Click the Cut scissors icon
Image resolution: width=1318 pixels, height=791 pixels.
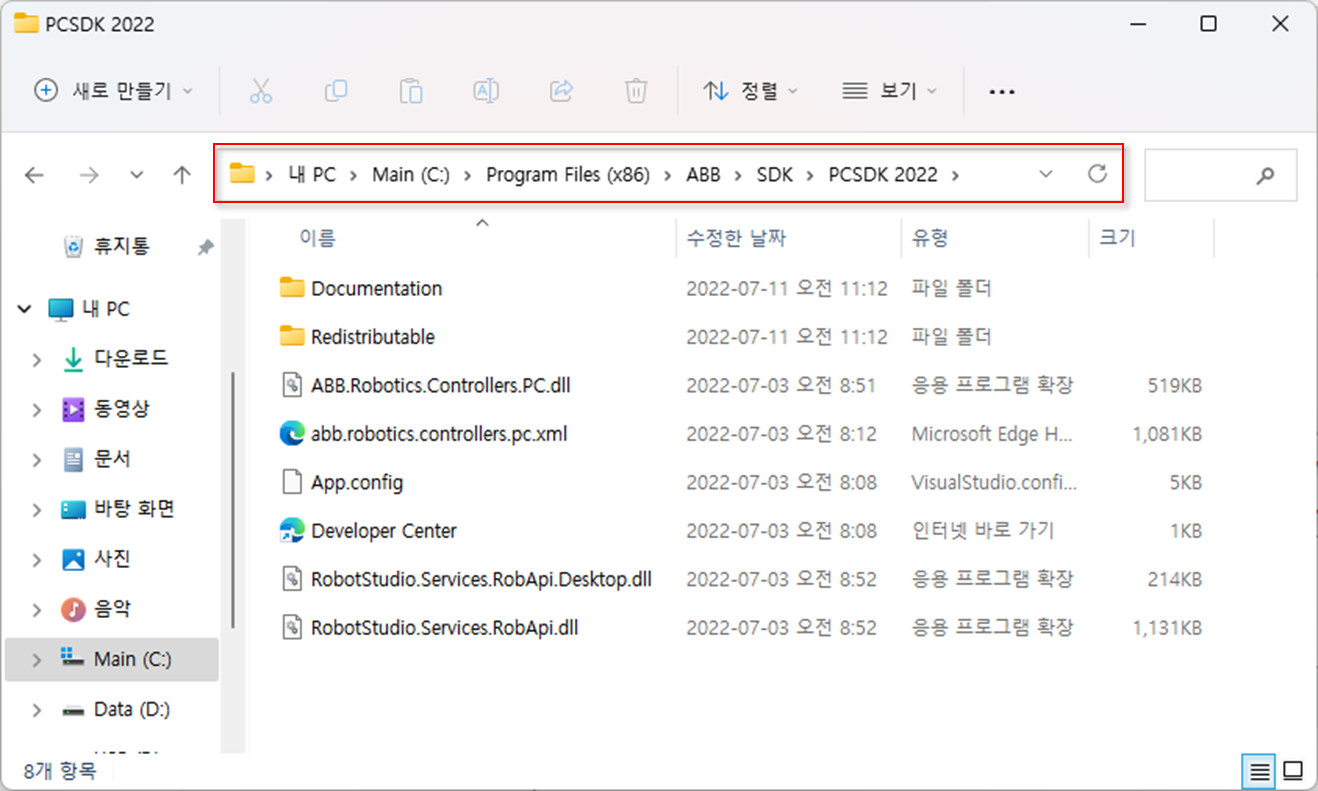pos(261,91)
